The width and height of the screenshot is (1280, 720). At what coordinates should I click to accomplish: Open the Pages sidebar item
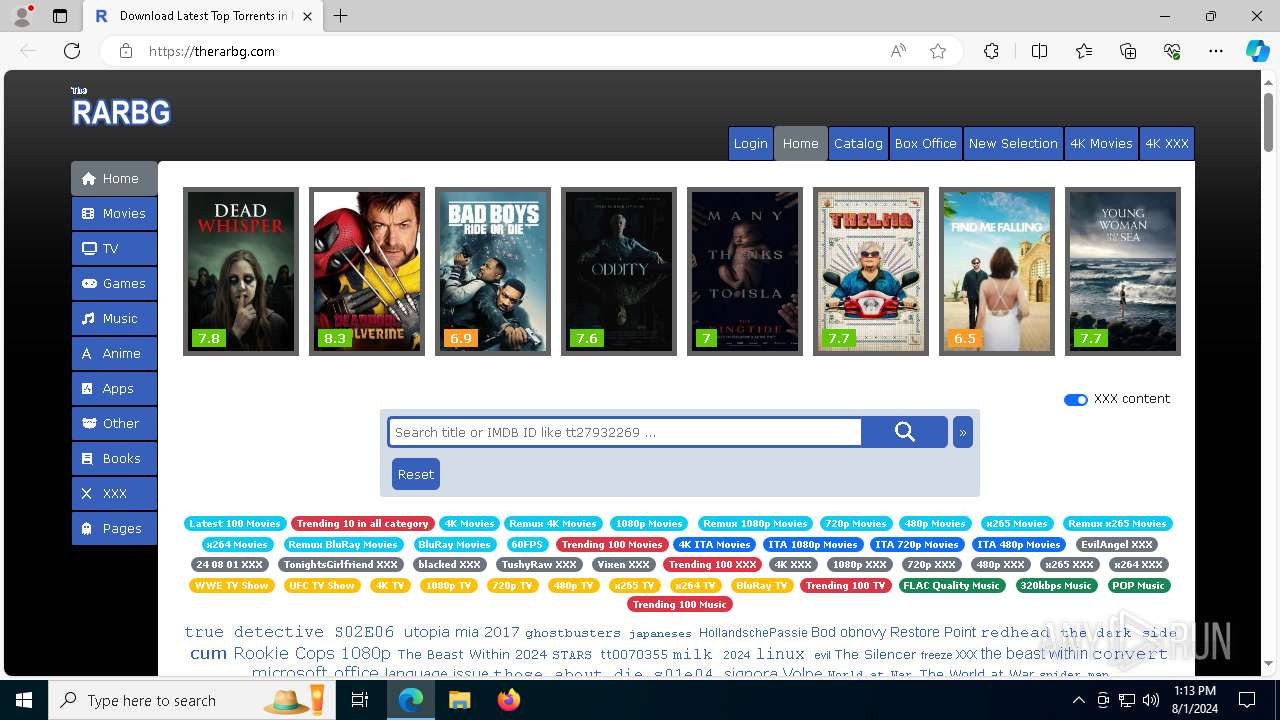coord(114,528)
